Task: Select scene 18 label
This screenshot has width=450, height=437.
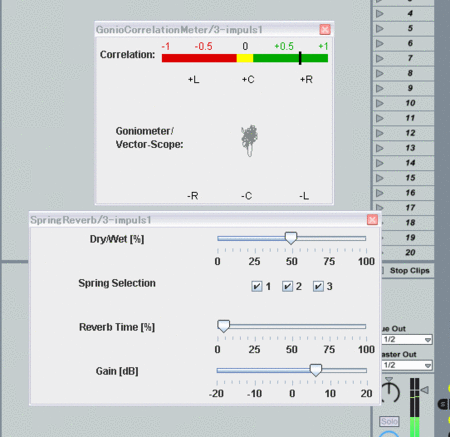Action: [410, 223]
